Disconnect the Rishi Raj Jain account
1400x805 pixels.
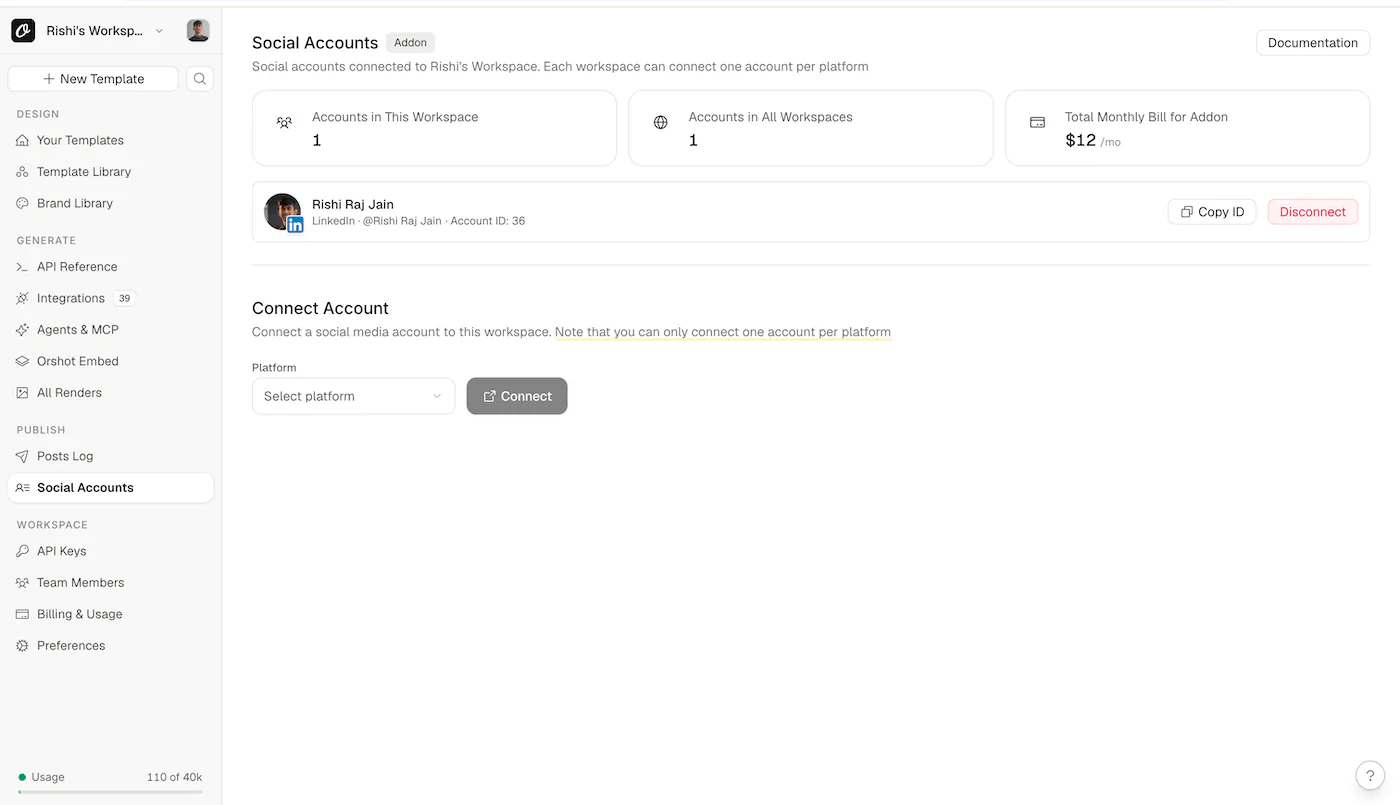(x=1313, y=212)
